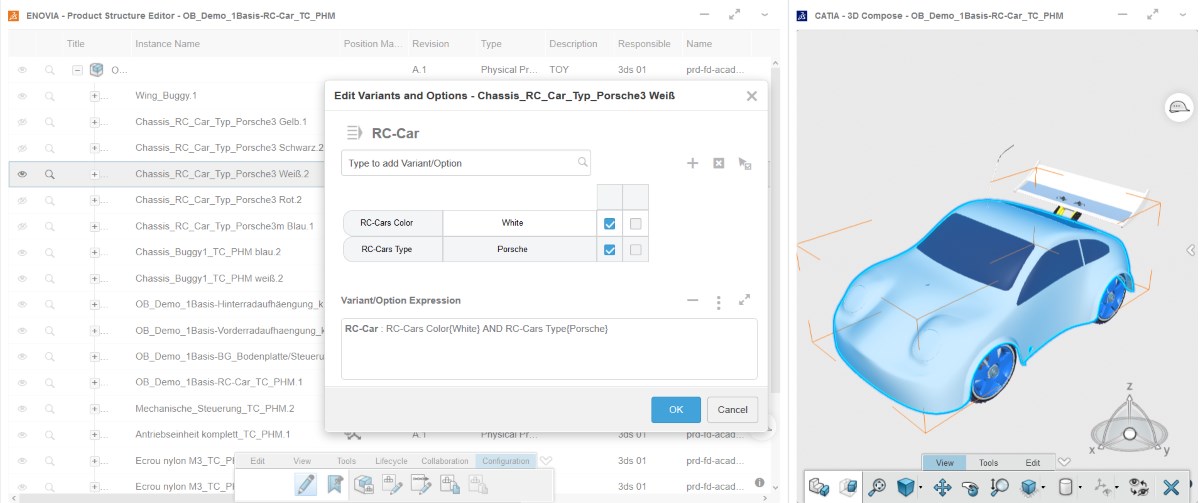
Task: Click the hard-hat icon in the 3D viewer
Action: pos(1180,107)
